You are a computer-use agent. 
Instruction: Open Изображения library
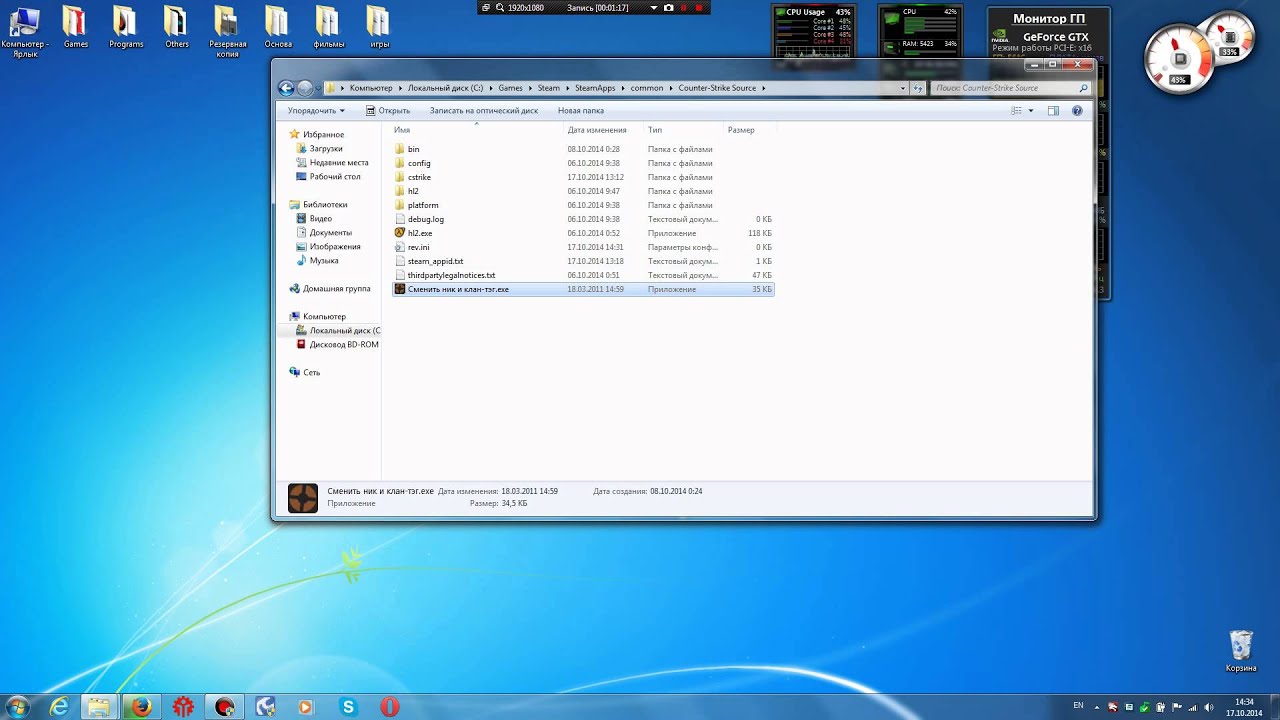tap(335, 246)
